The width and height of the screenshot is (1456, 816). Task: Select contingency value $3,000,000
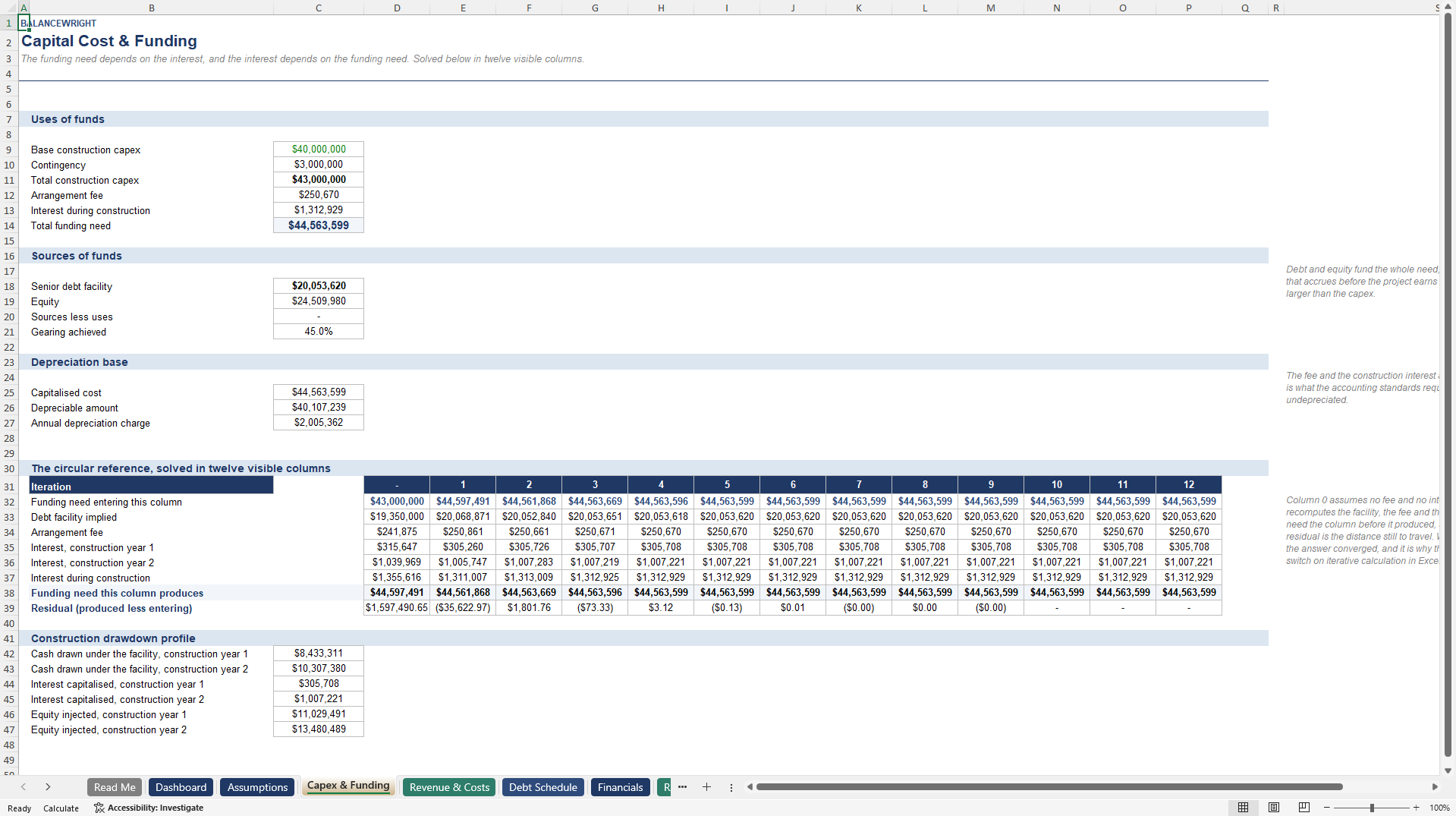(x=319, y=165)
